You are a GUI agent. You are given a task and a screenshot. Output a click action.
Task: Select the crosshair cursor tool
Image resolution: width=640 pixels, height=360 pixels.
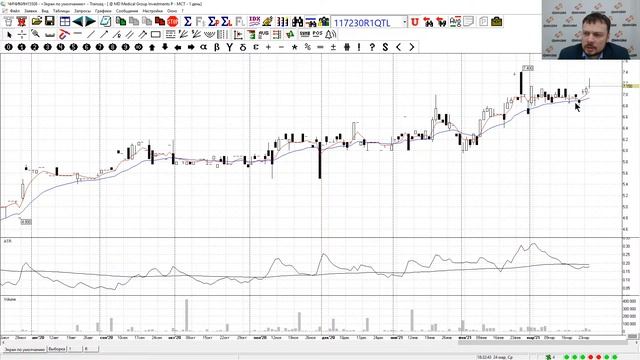pyautogui.click(x=22, y=35)
